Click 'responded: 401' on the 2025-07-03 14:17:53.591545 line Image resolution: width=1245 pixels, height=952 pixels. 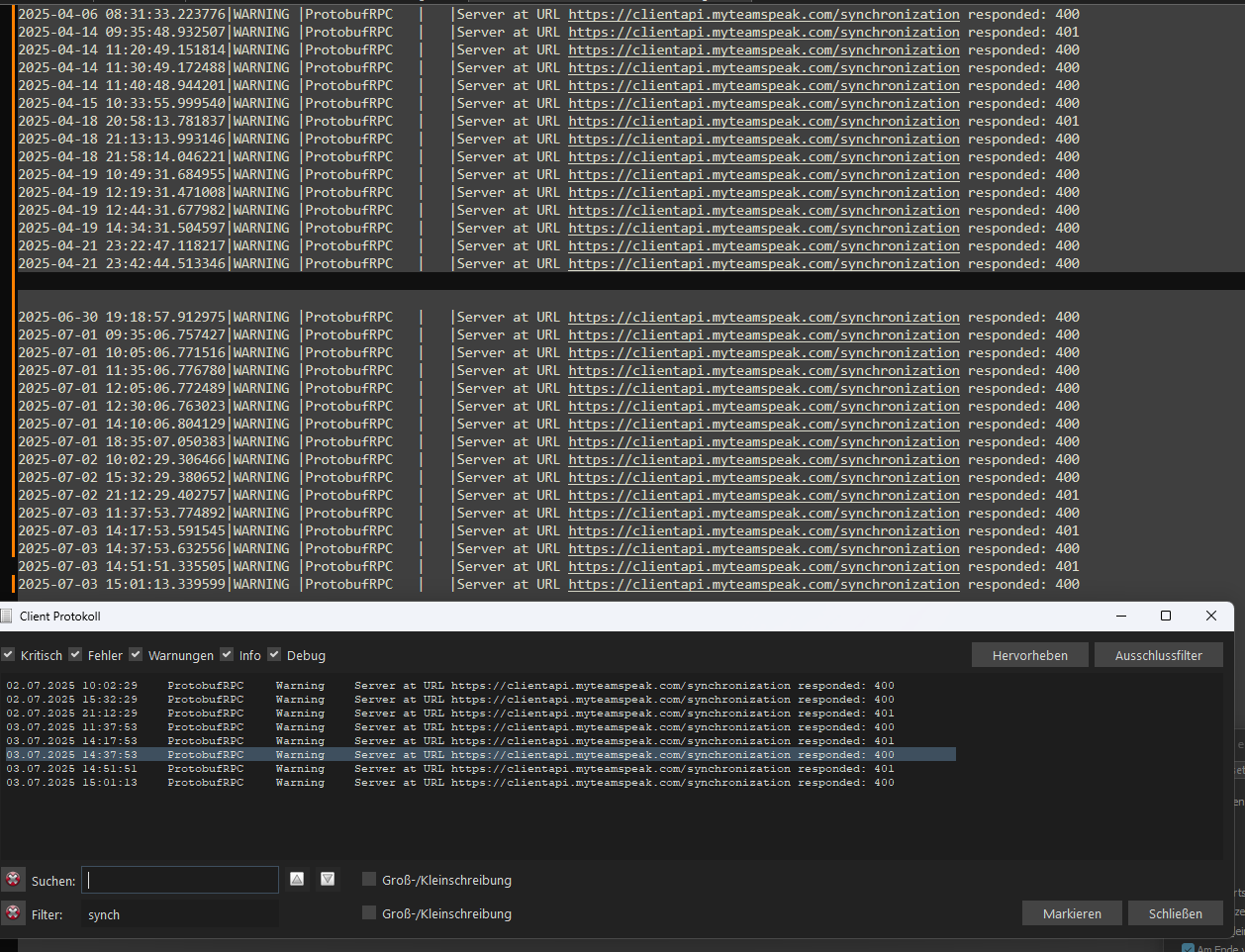[x=1023, y=531]
